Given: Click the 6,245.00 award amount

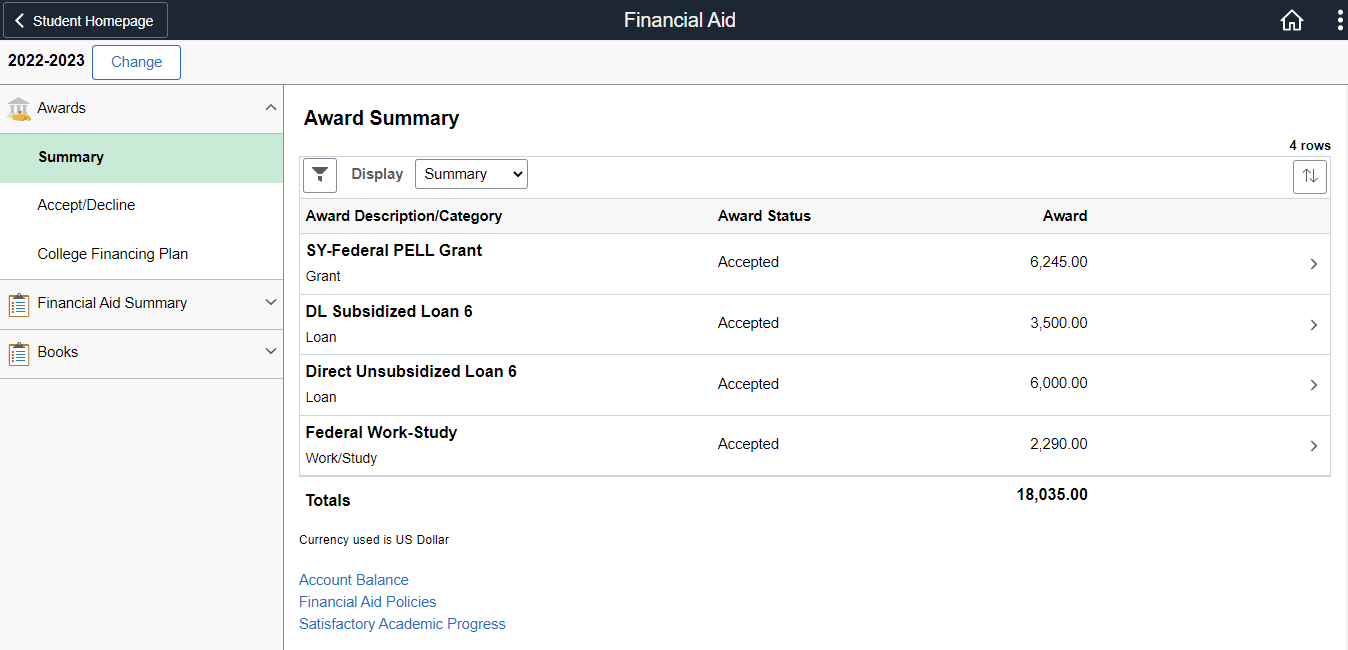Looking at the screenshot, I should coord(1059,262).
